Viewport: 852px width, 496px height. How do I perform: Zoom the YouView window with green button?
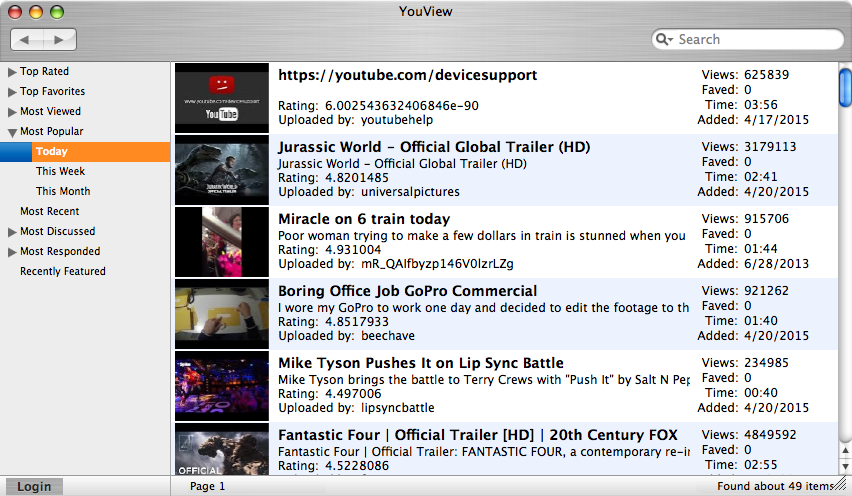tap(57, 11)
